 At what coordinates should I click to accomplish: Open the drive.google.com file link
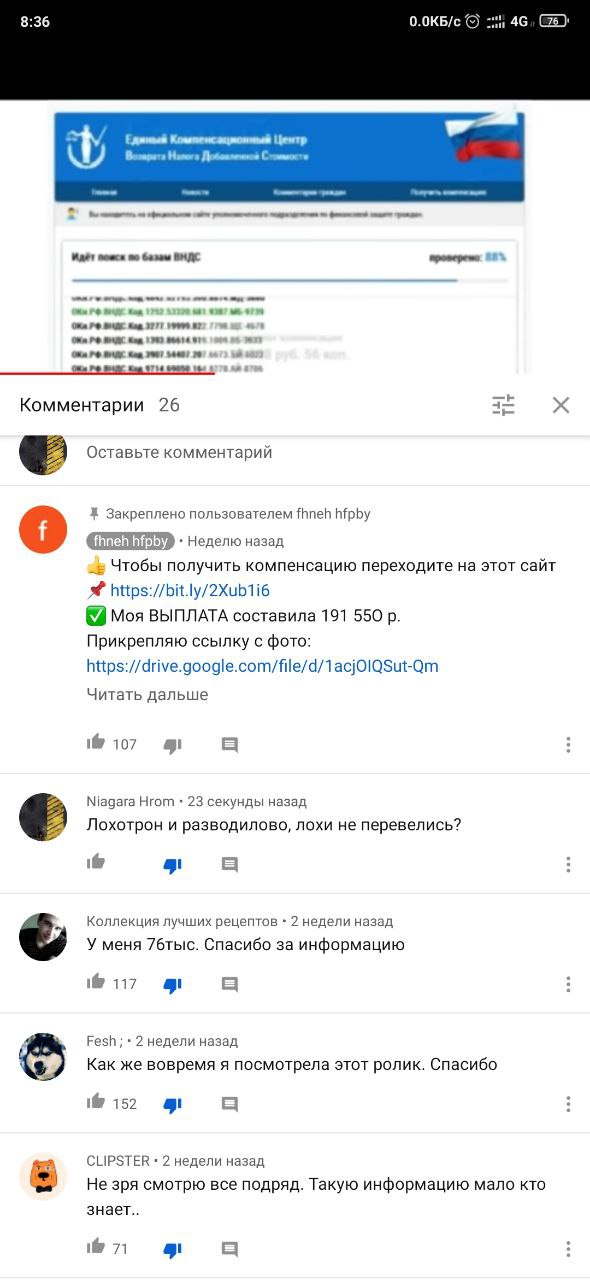pos(262,666)
